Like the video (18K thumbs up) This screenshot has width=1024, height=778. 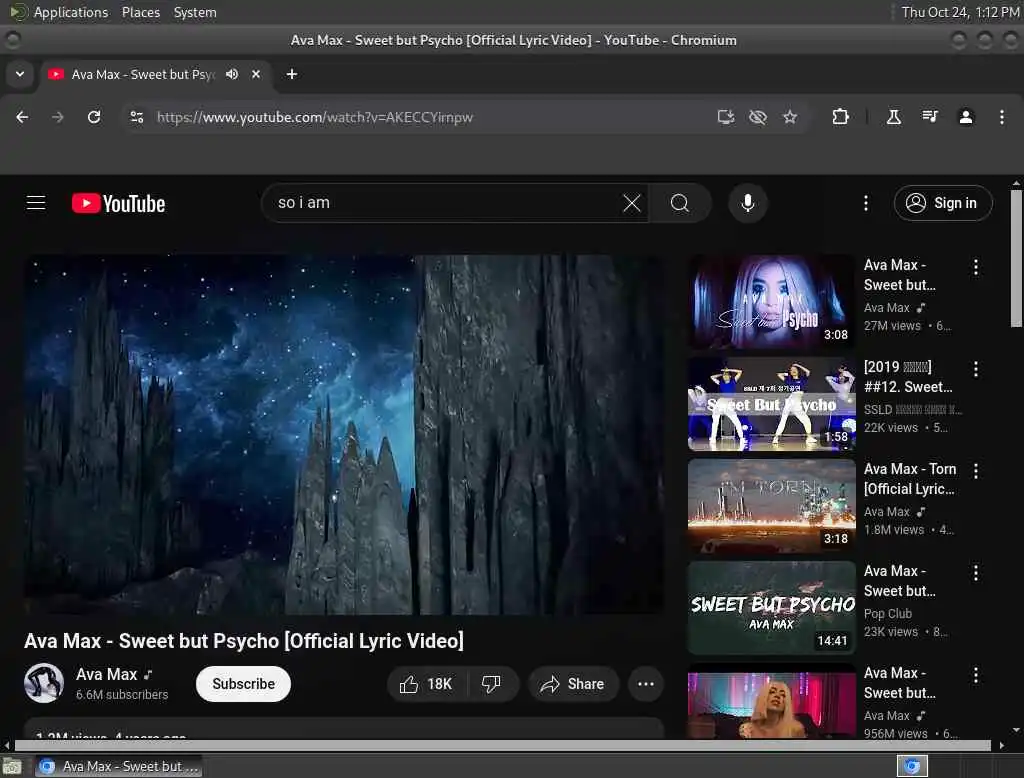426,684
